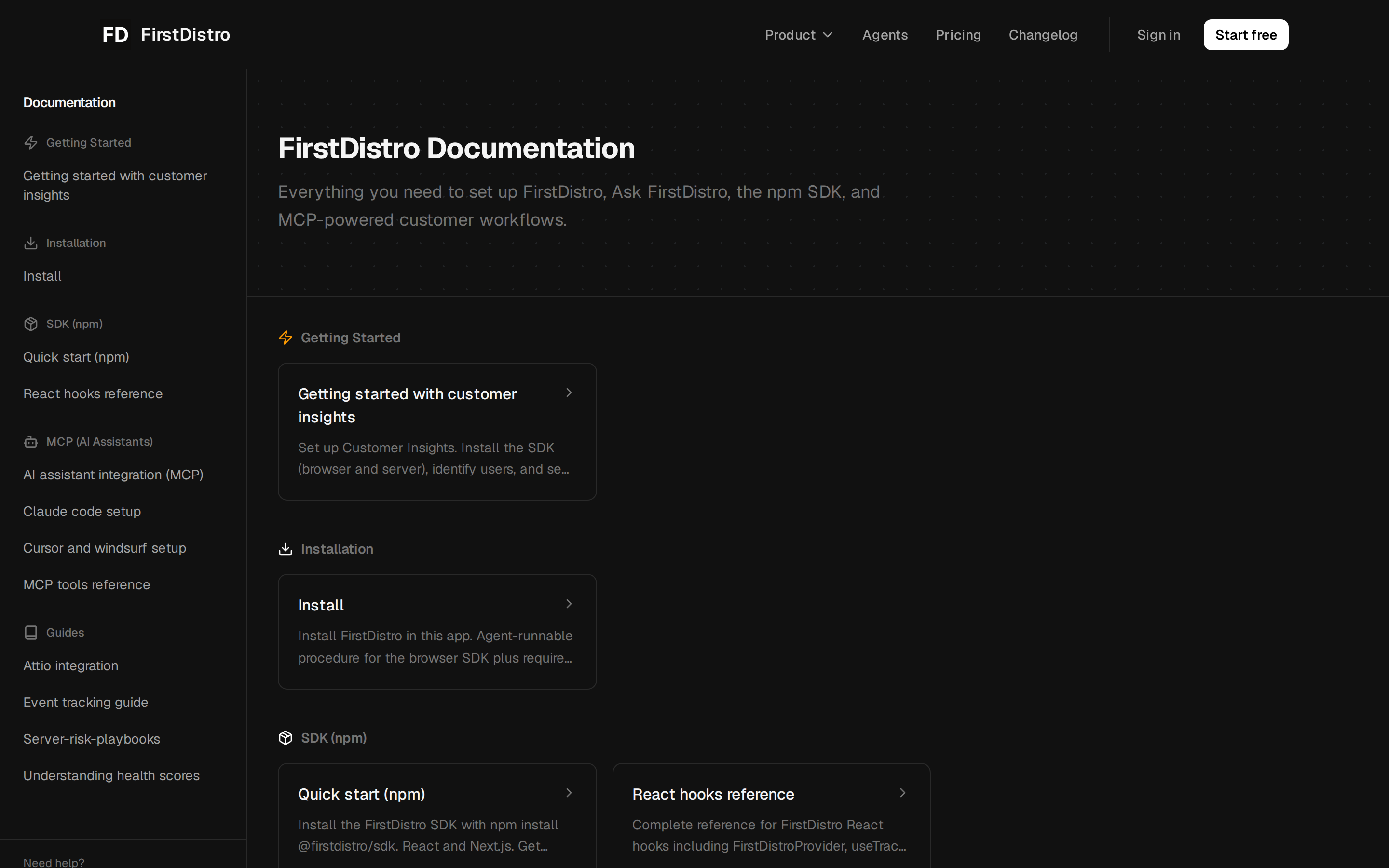
Task: Click the subtitle beginning 'Everything you need to set up'
Action: (579, 206)
